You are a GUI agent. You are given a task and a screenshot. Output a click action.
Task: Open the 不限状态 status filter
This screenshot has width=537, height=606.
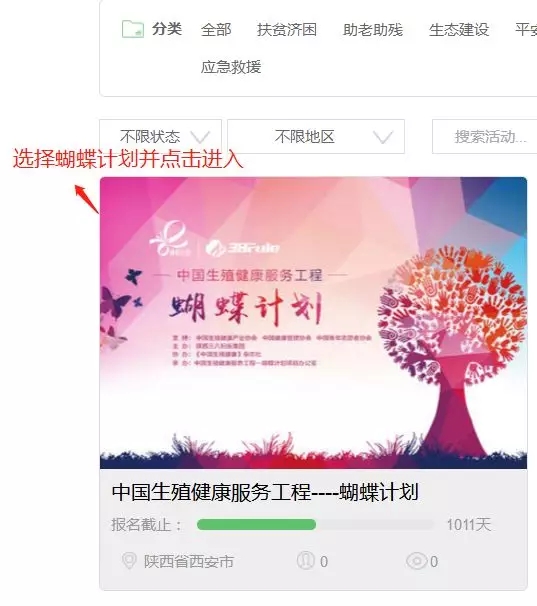coord(160,136)
